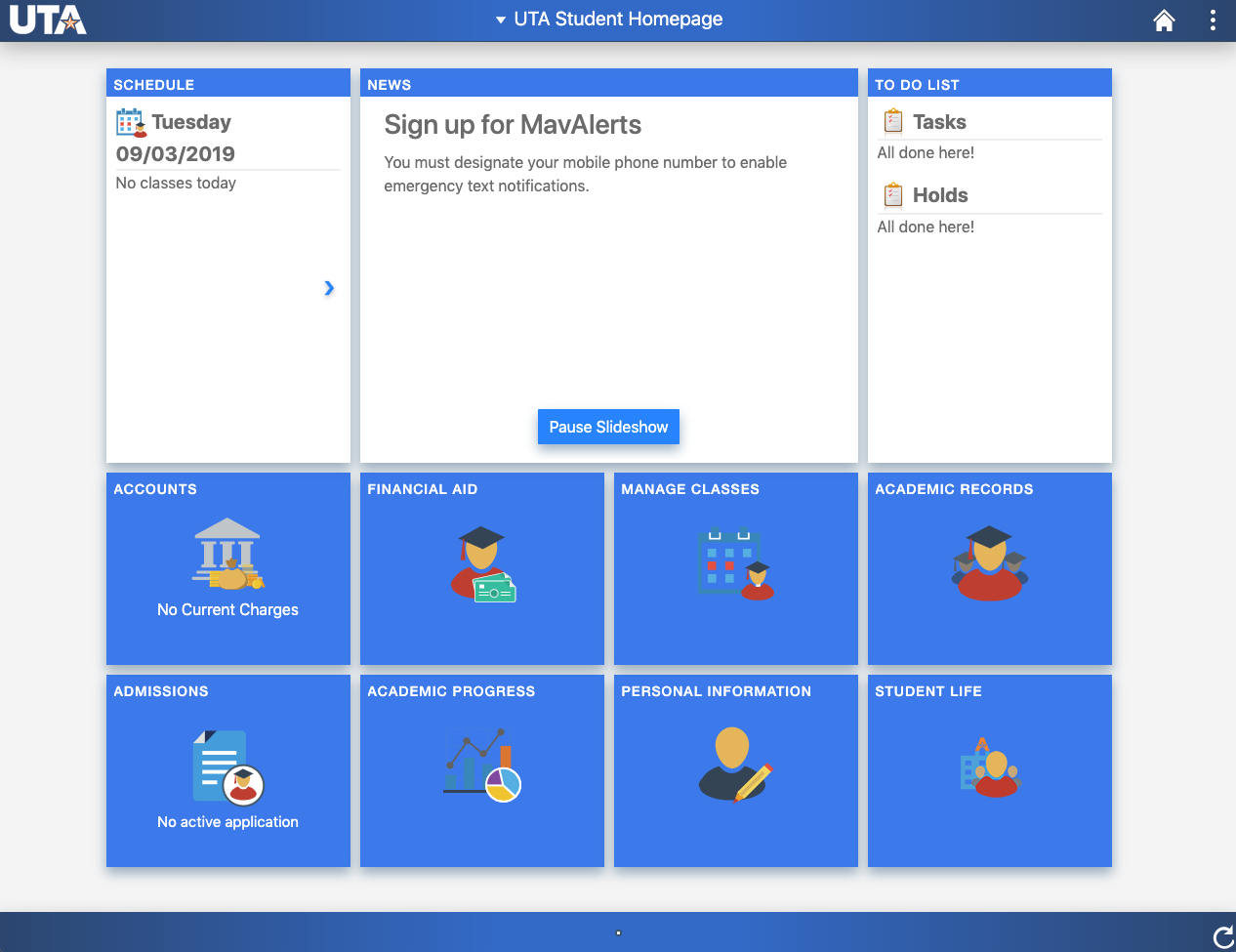The width and height of the screenshot is (1236, 952).
Task: Click the Home icon in the banner
Action: pos(1164,19)
